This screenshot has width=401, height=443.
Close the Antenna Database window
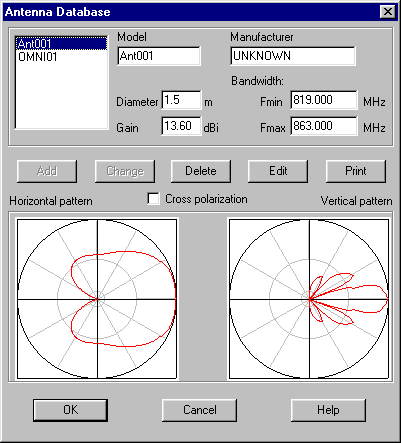point(388,12)
